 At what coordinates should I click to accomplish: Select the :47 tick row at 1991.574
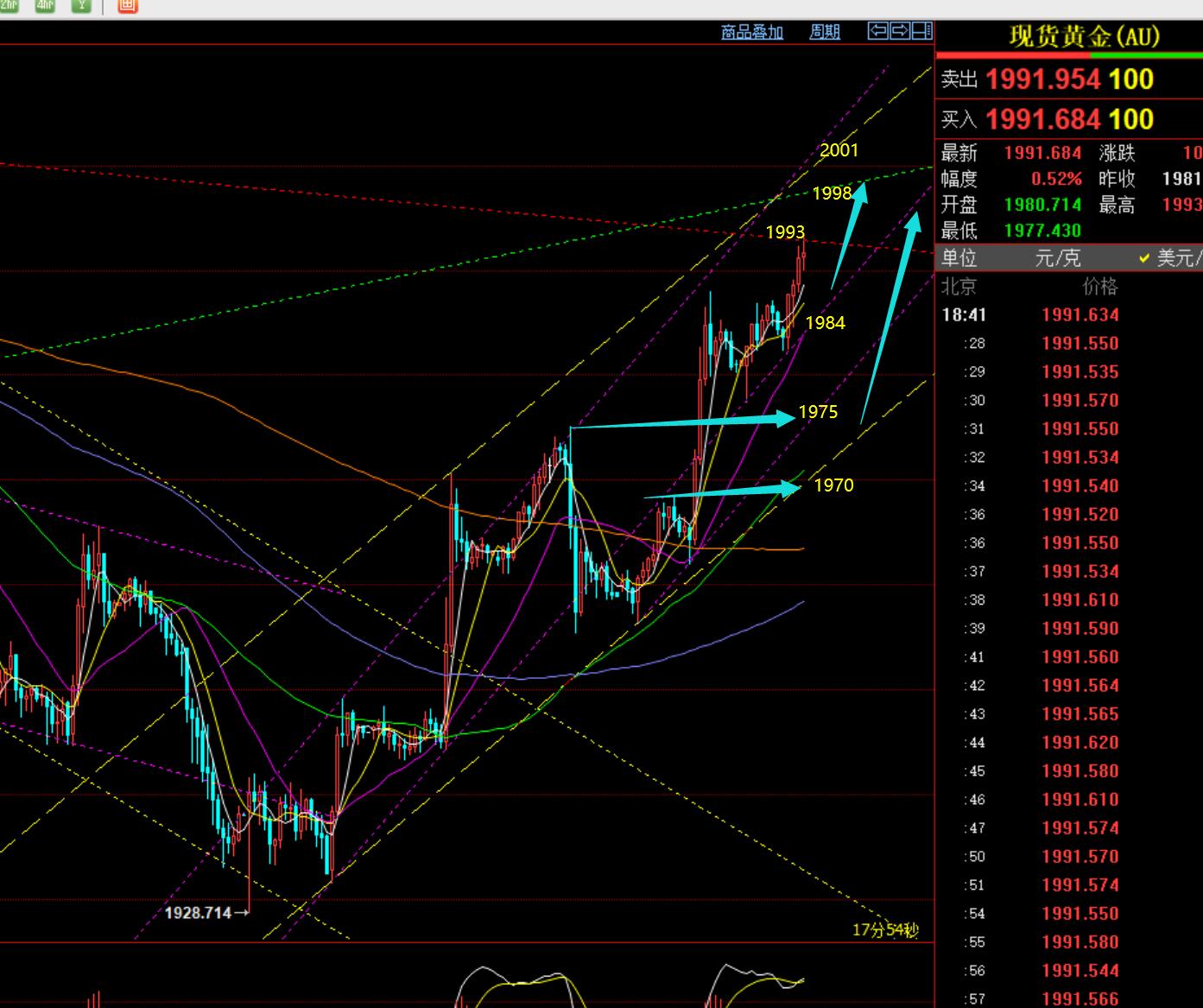(x=1069, y=827)
